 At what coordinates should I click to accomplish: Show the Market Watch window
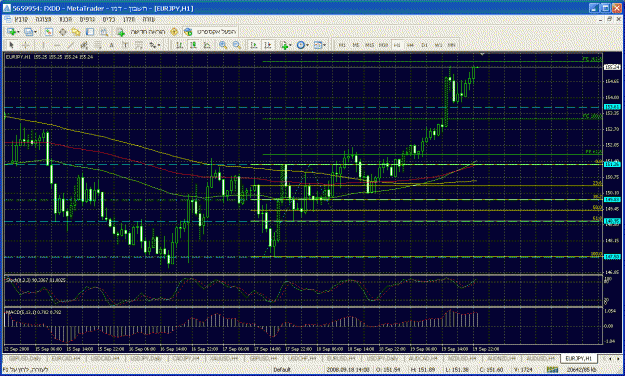point(49,31)
